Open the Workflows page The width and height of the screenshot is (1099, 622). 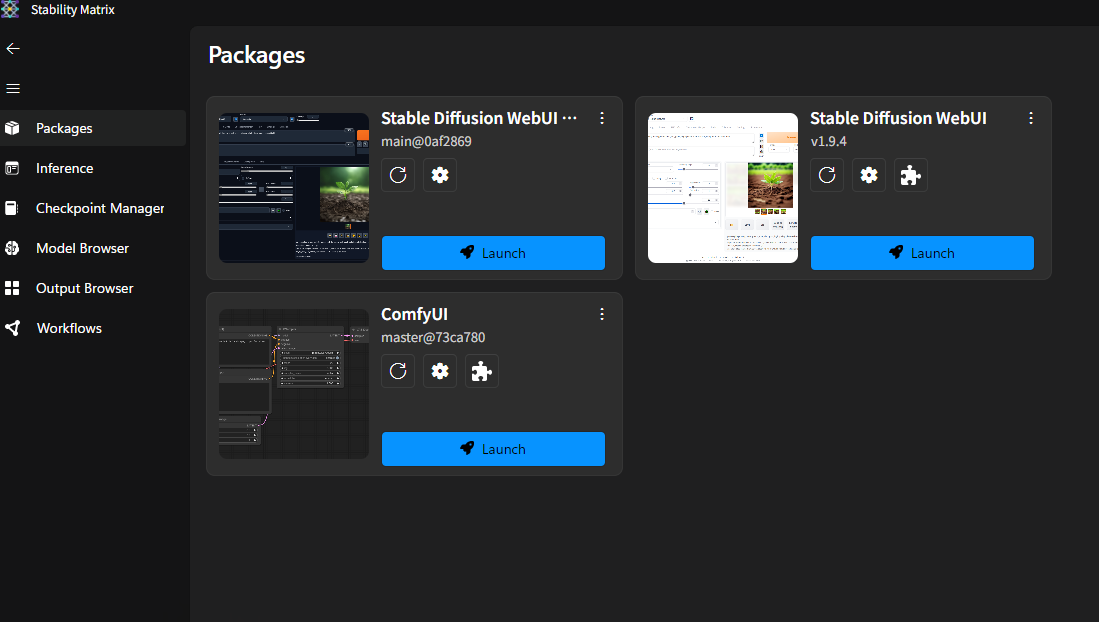point(93,328)
